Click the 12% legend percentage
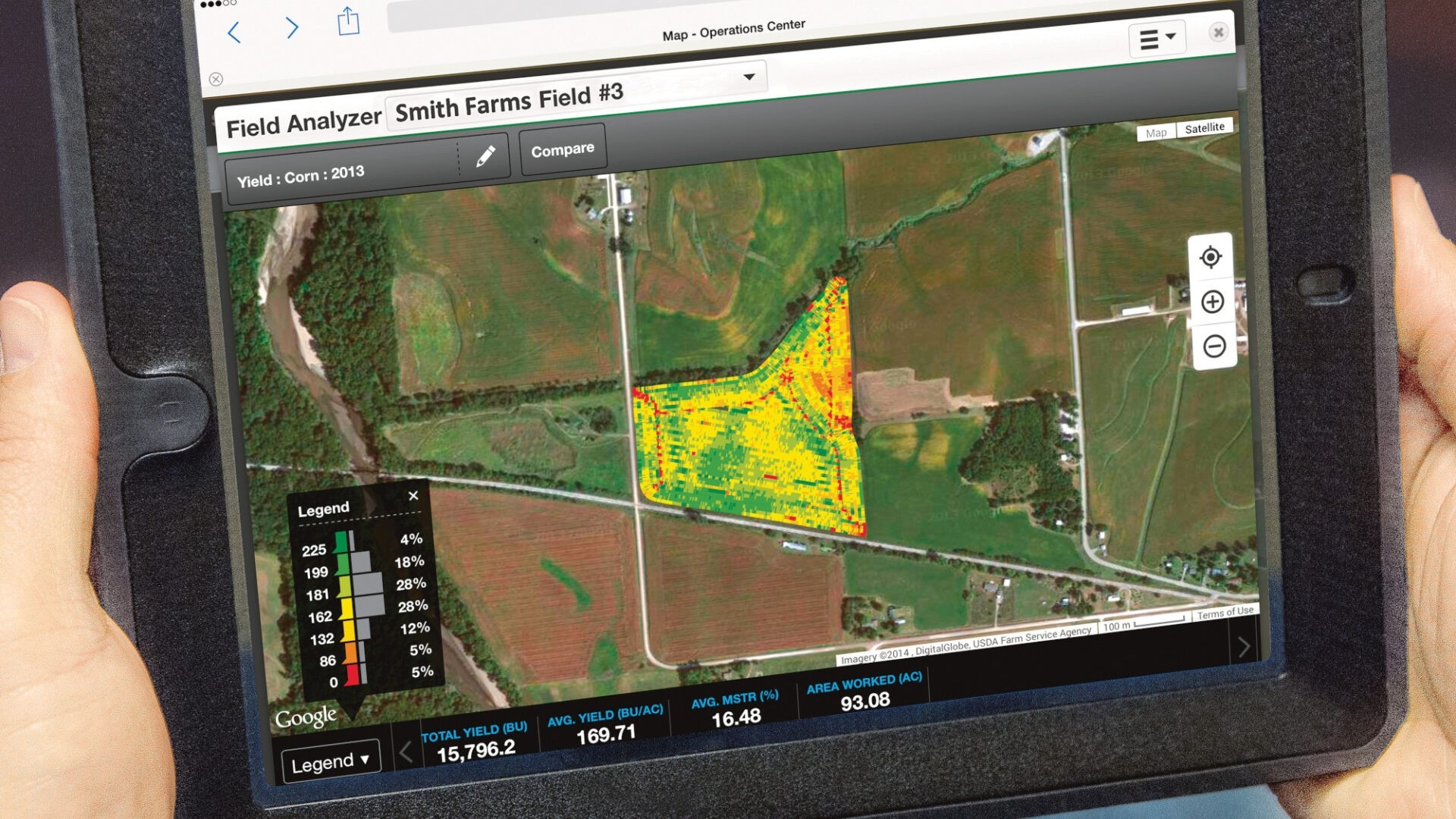The width and height of the screenshot is (1456, 819). [415, 628]
